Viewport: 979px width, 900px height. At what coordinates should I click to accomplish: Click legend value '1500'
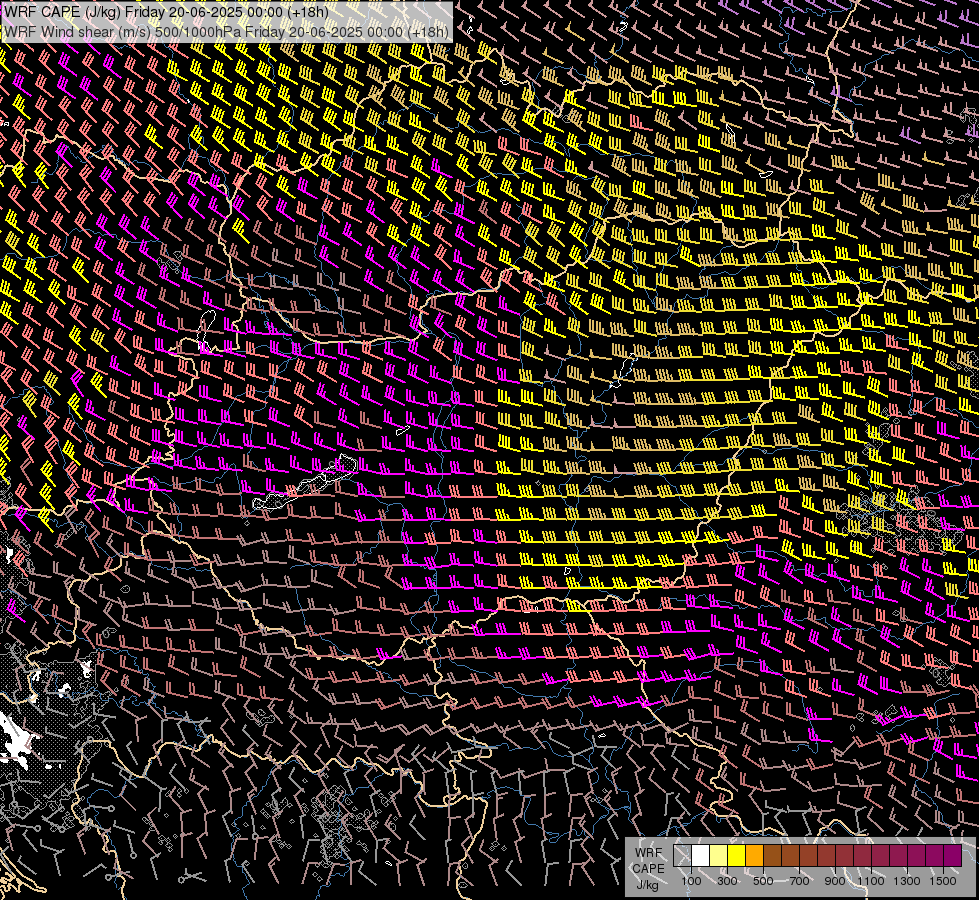(x=943, y=881)
